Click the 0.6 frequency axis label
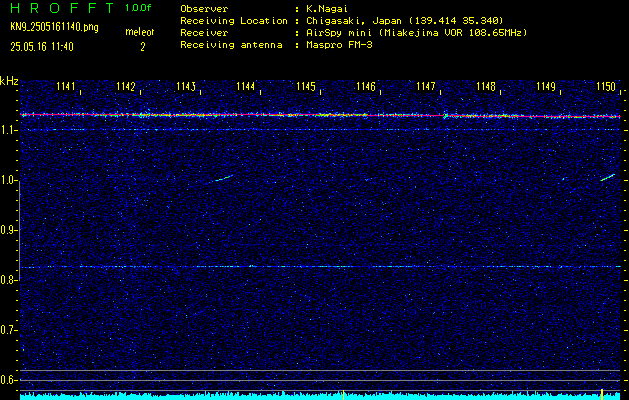This screenshot has height=400, width=629. [7, 380]
